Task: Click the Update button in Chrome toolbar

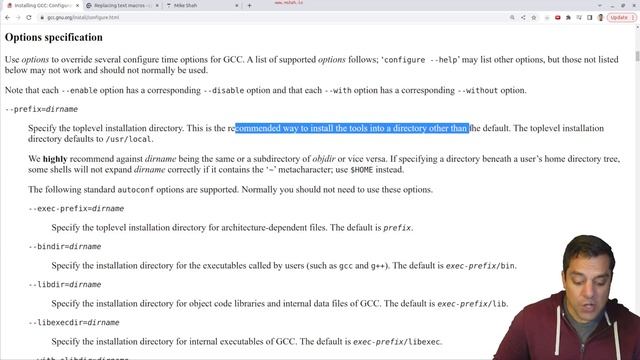Action: pos(622,18)
